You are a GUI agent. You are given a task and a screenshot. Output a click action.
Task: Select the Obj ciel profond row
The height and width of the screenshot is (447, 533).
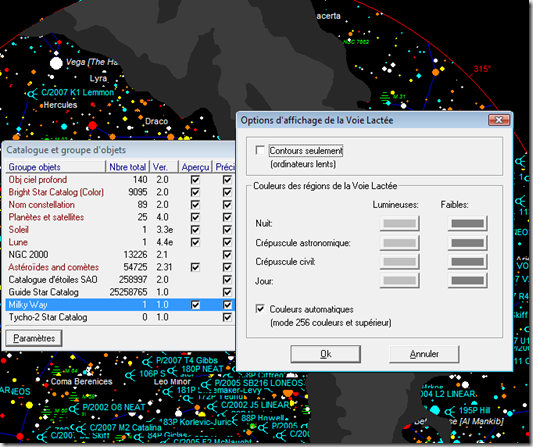pyautogui.click(x=120, y=179)
